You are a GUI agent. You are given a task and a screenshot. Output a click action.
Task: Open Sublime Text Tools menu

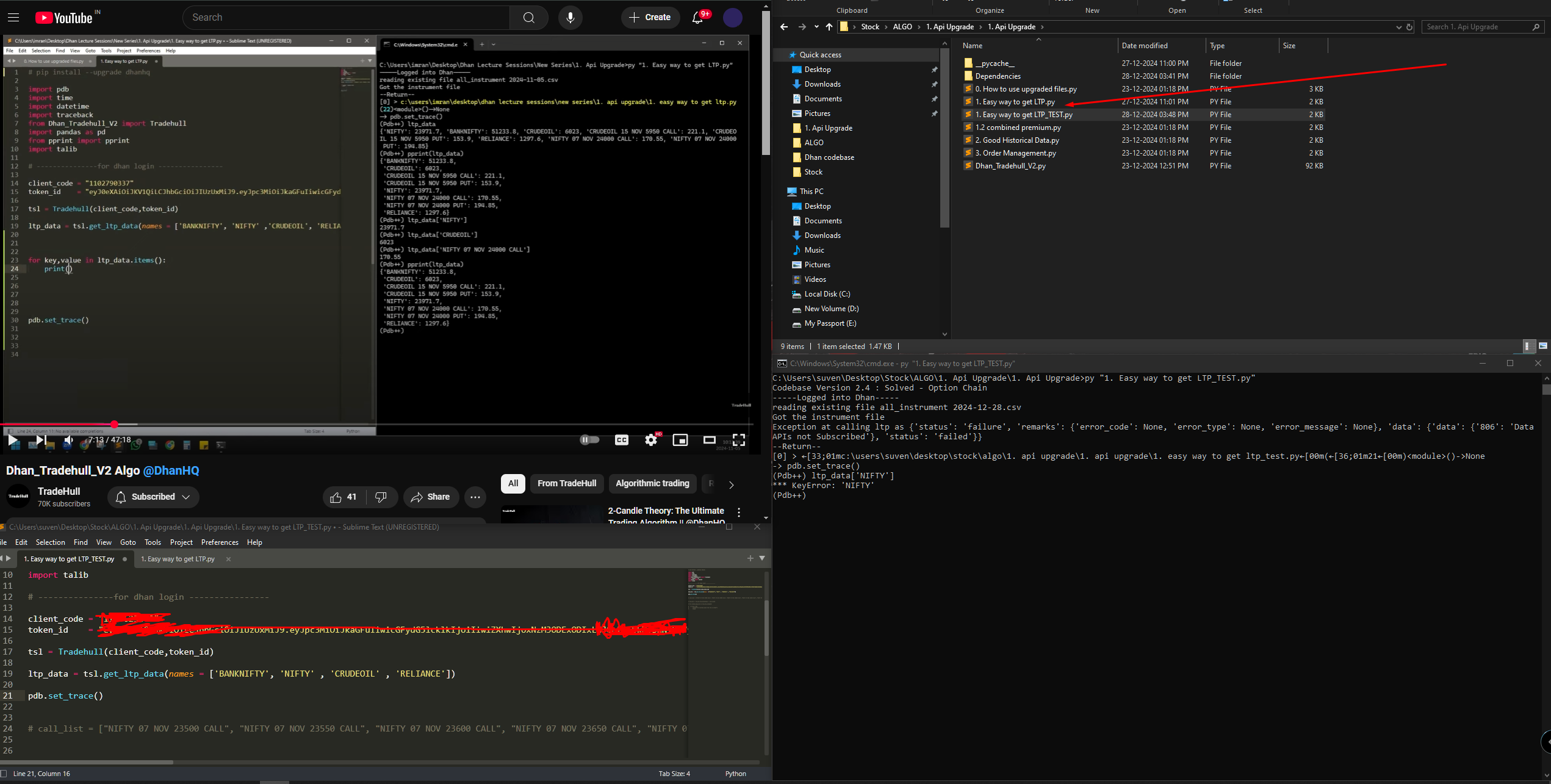(153, 542)
